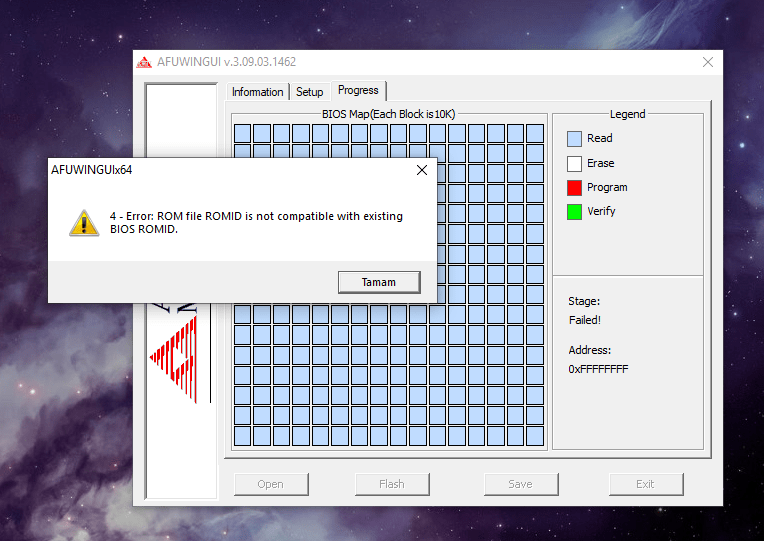Click the 0xFFFFFFFF address value

click(598, 369)
